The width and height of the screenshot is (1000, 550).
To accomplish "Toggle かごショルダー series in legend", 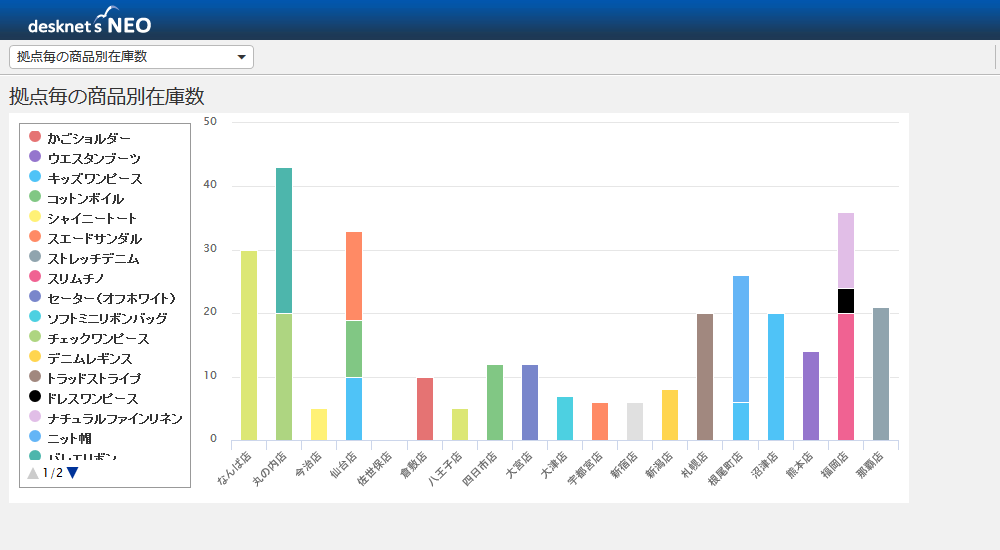I will click(x=88, y=138).
